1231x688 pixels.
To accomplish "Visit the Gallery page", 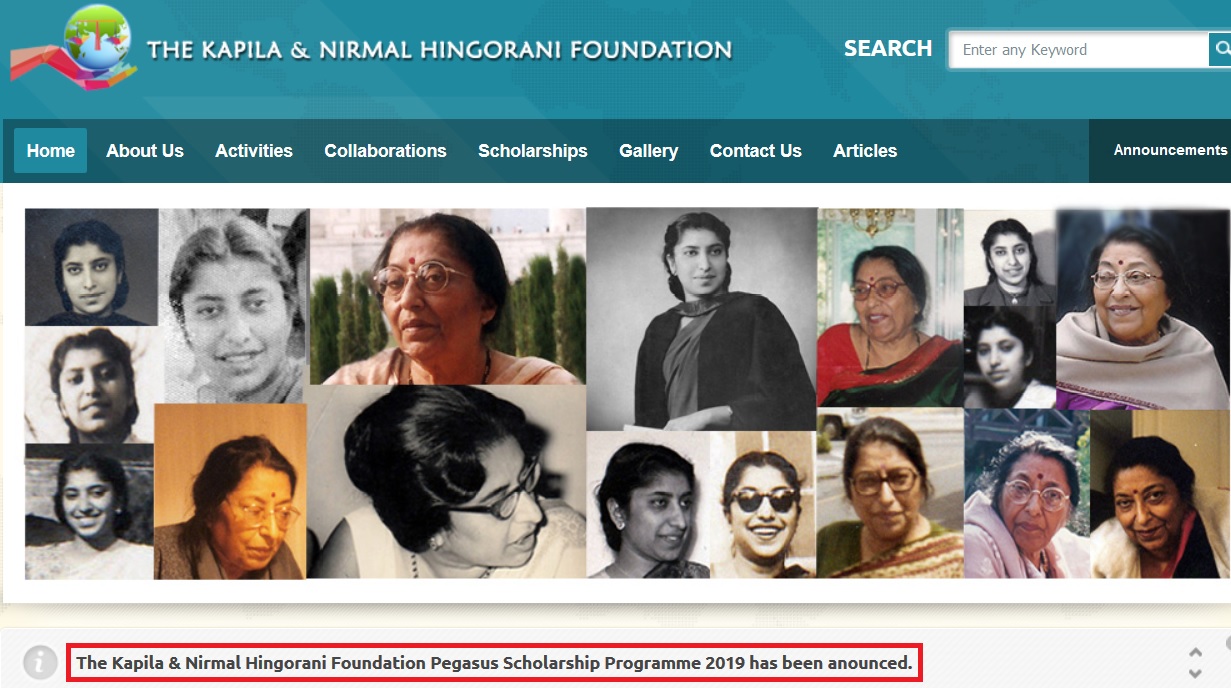I will click(648, 151).
